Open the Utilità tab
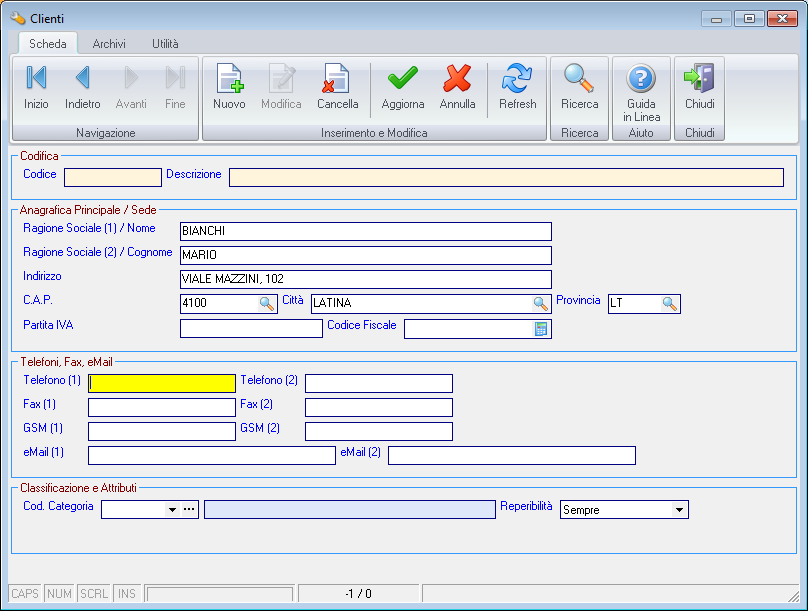808x611 pixels. tap(165, 44)
